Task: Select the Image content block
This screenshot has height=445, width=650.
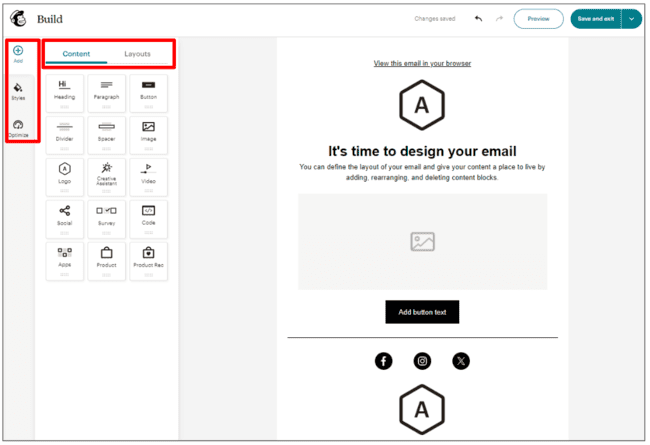Action: coord(148,134)
